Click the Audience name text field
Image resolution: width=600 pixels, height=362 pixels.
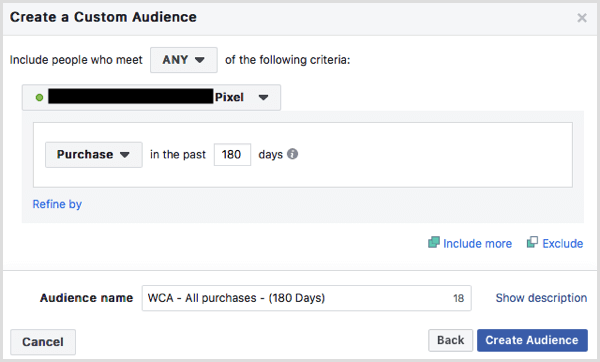coord(307,298)
